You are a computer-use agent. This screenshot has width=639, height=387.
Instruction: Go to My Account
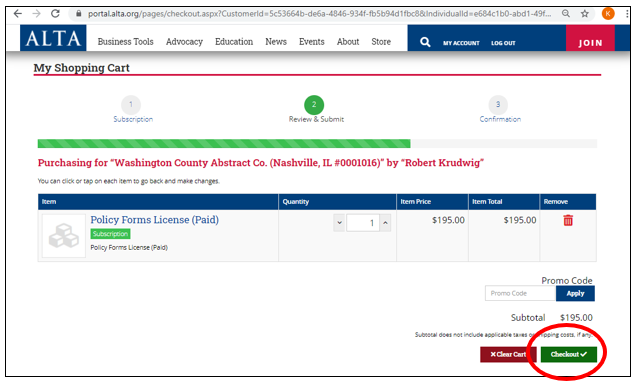461,43
